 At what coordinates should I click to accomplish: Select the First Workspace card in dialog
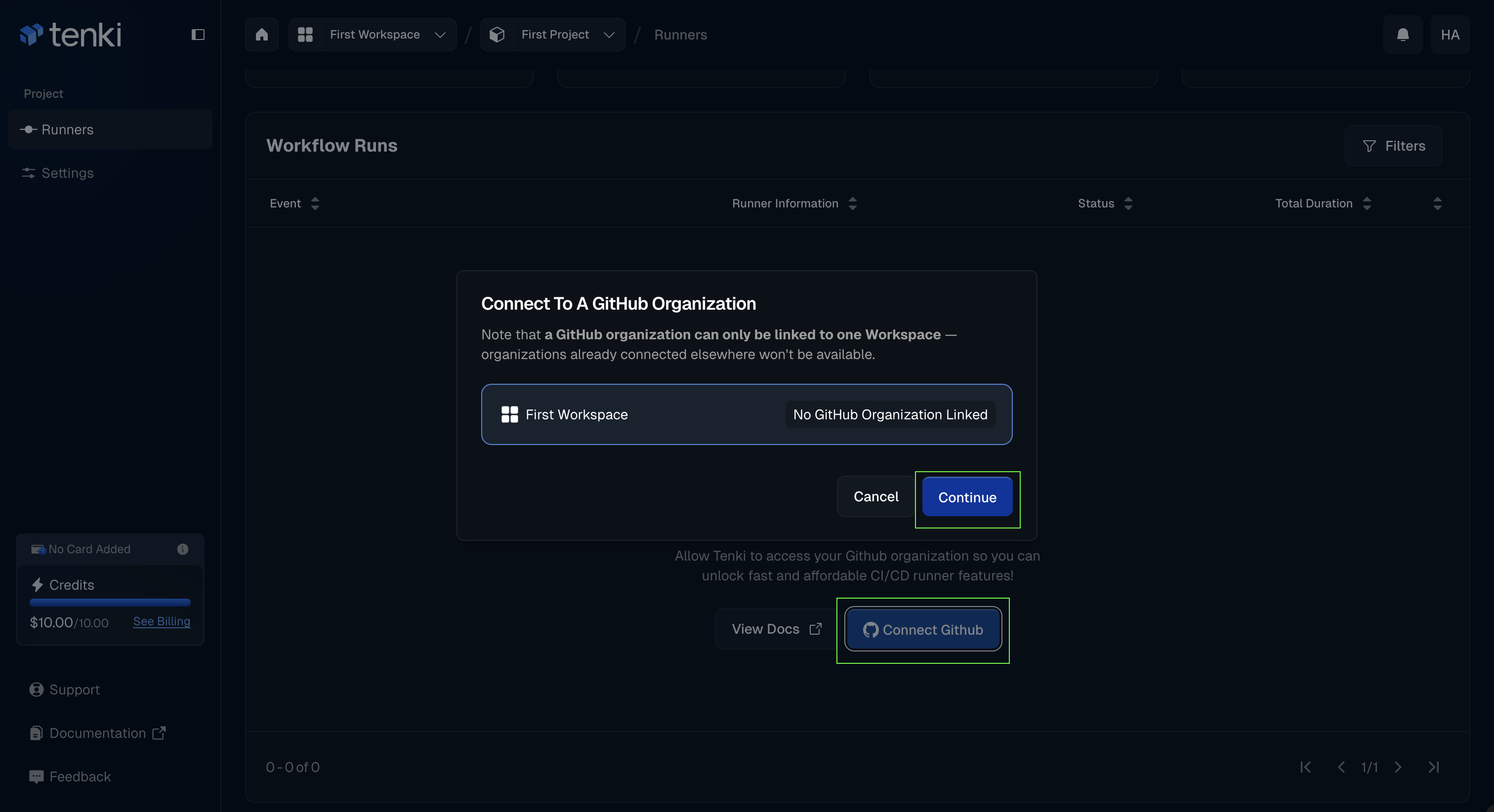click(x=747, y=414)
